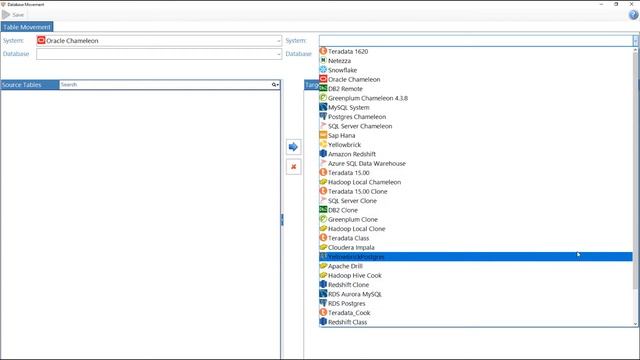640x360 pixels.
Task: Open the source Database dropdown
Action: coord(159,54)
